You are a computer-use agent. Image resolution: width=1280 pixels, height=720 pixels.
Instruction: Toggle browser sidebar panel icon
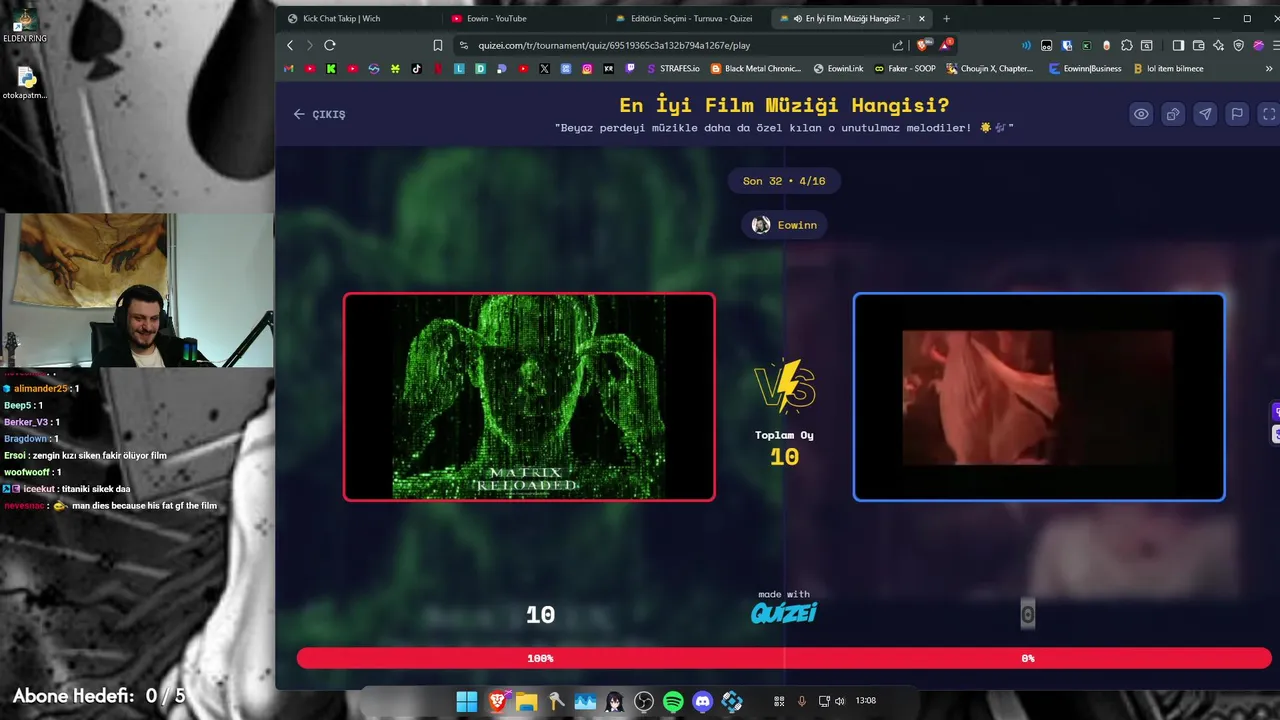coord(1178,45)
